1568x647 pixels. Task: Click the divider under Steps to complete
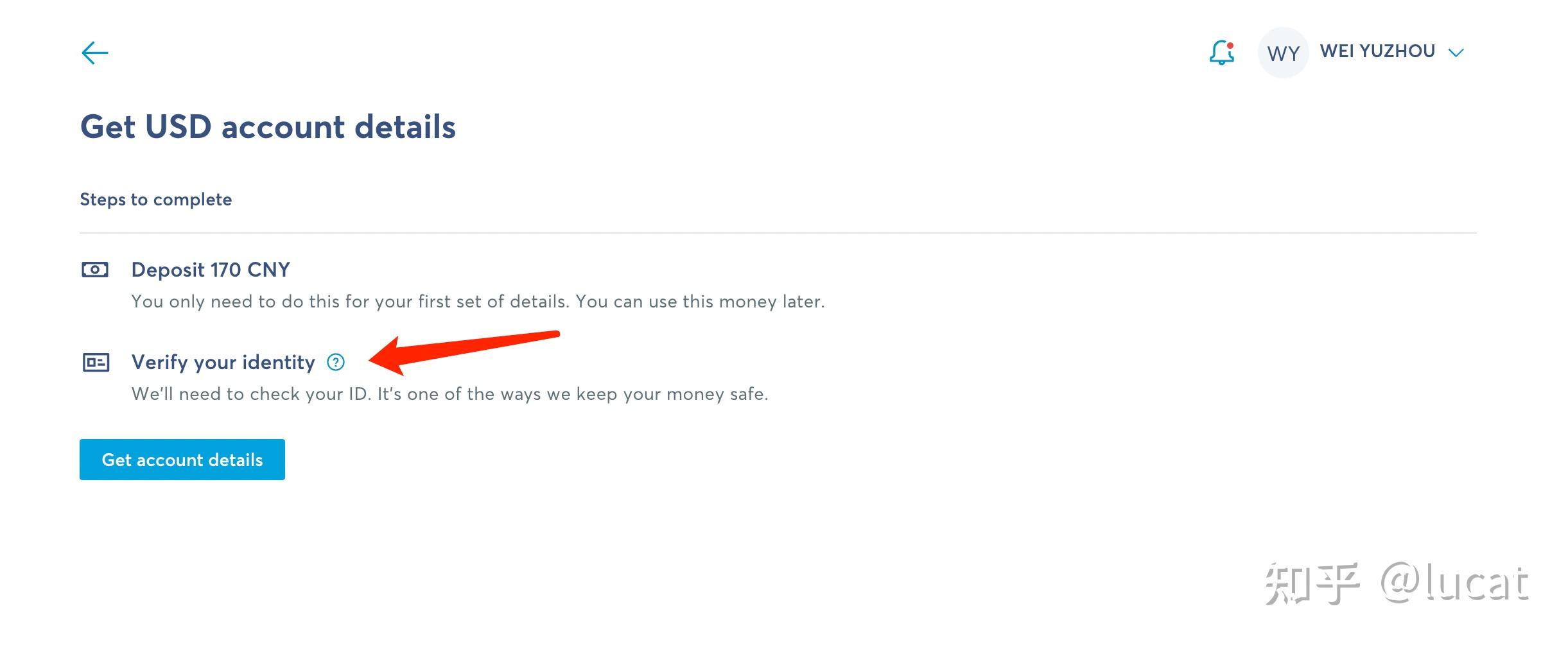(x=778, y=233)
